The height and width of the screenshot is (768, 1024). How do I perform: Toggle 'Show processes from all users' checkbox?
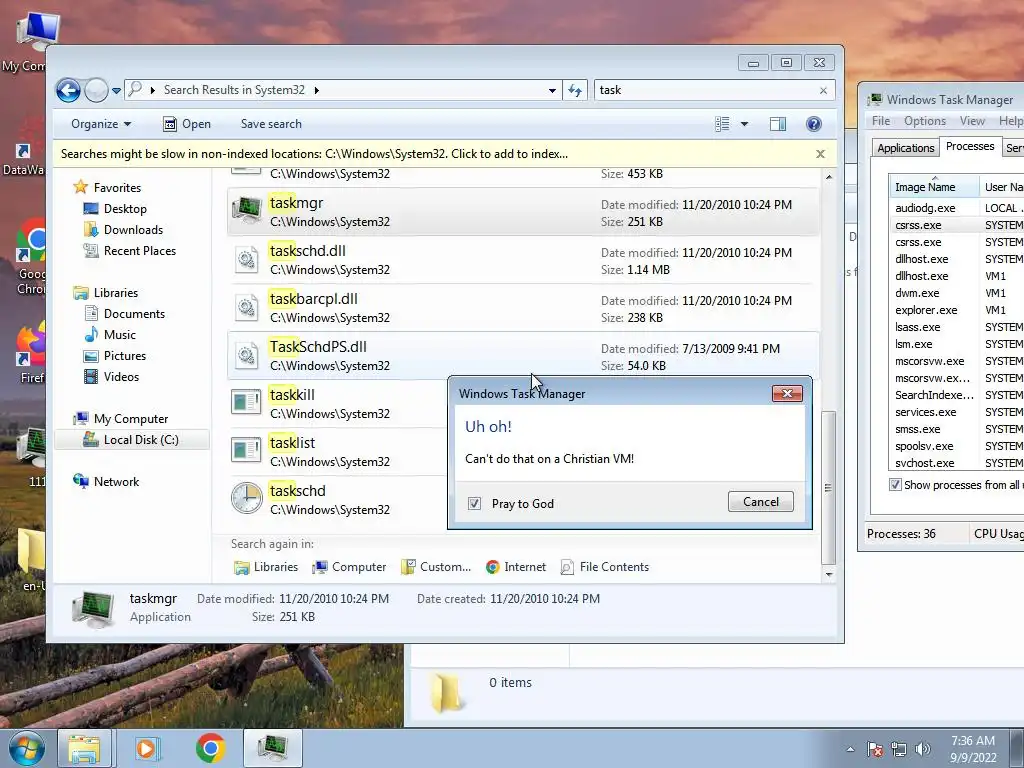(x=895, y=485)
